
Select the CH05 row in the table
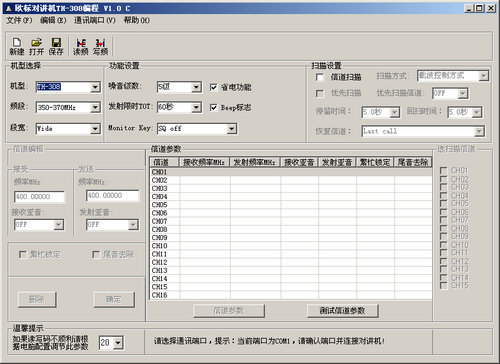291,205
